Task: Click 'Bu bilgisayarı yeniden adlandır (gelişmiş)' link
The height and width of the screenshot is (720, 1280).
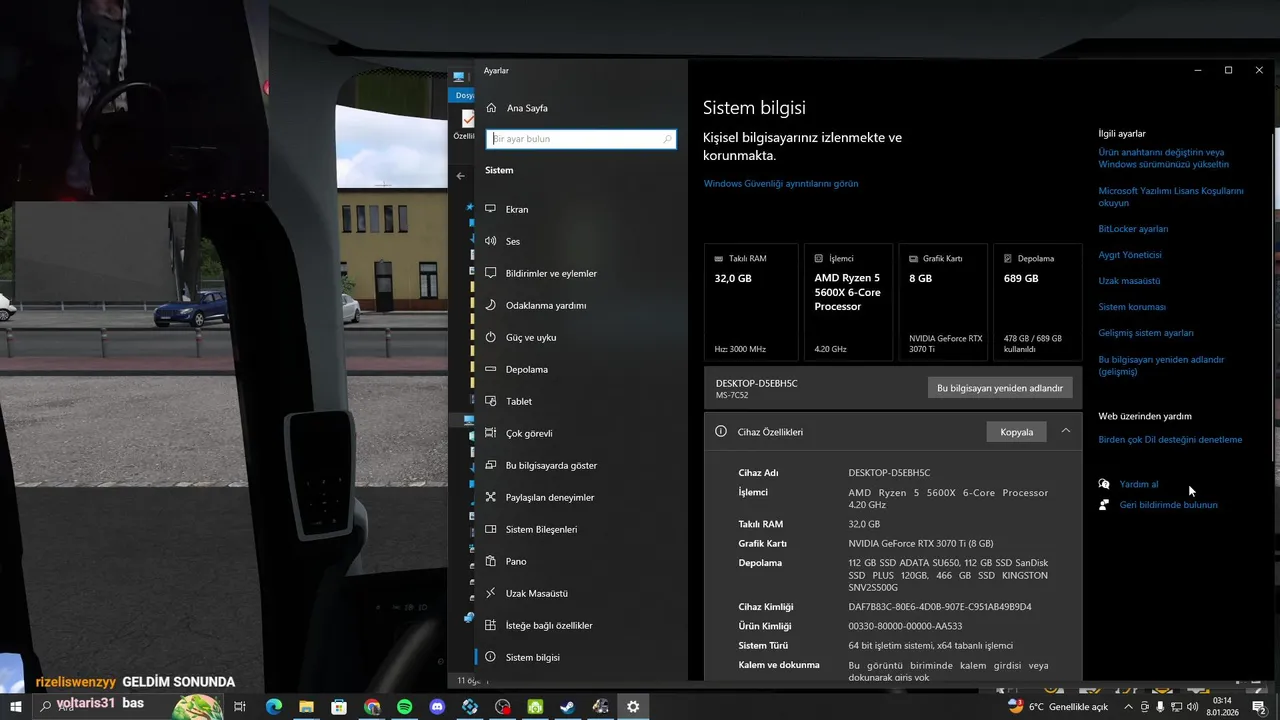Action: pyautogui.click(x=1161, y=365)
